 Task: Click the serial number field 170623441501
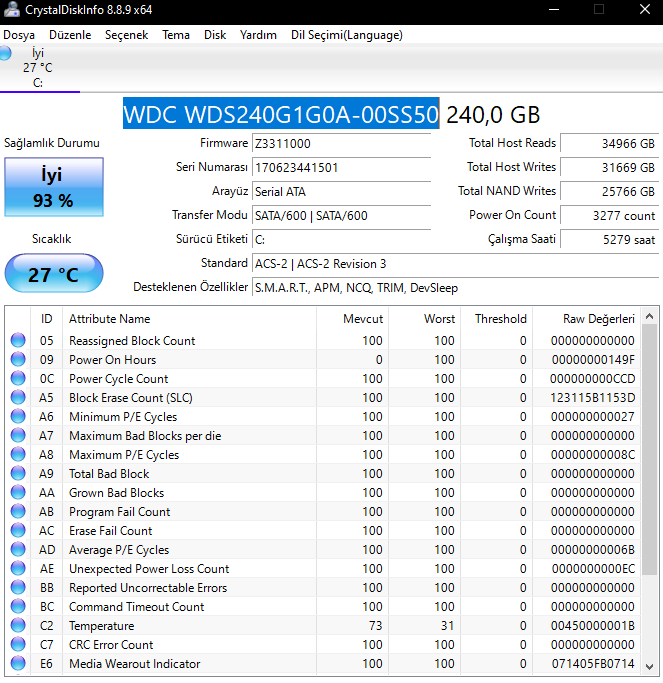point(342,168)
